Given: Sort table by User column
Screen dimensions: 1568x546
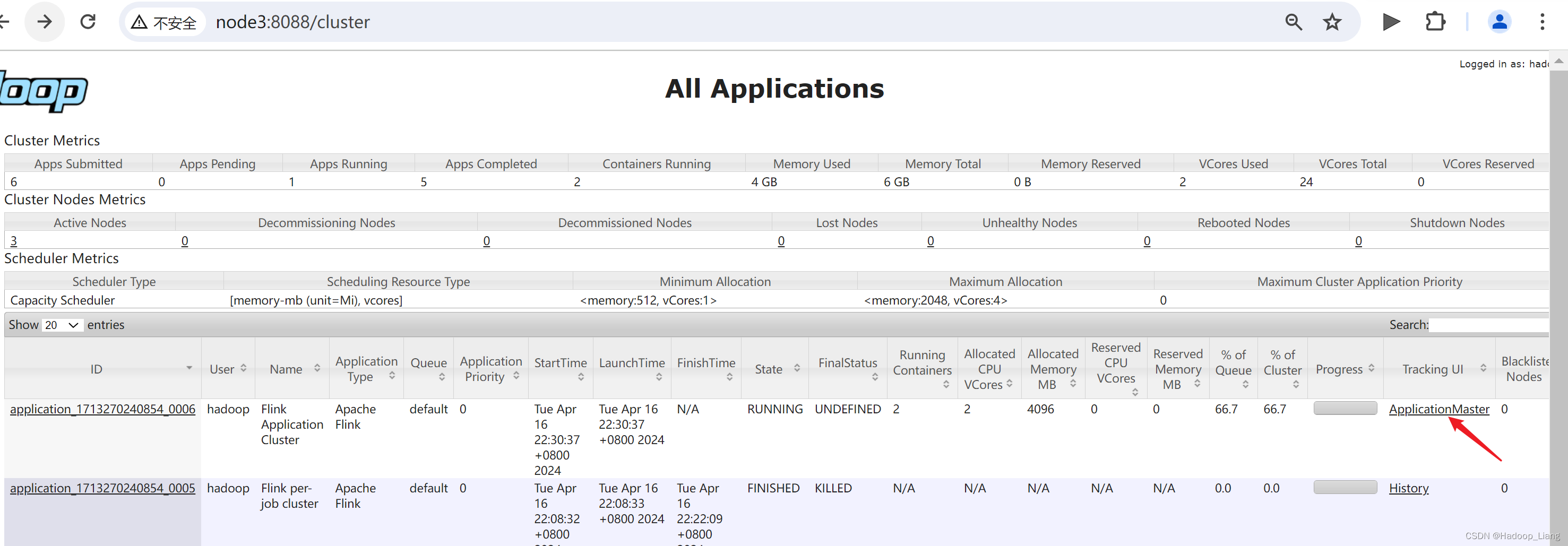Looking at the screenshot, I should point(228,369).
